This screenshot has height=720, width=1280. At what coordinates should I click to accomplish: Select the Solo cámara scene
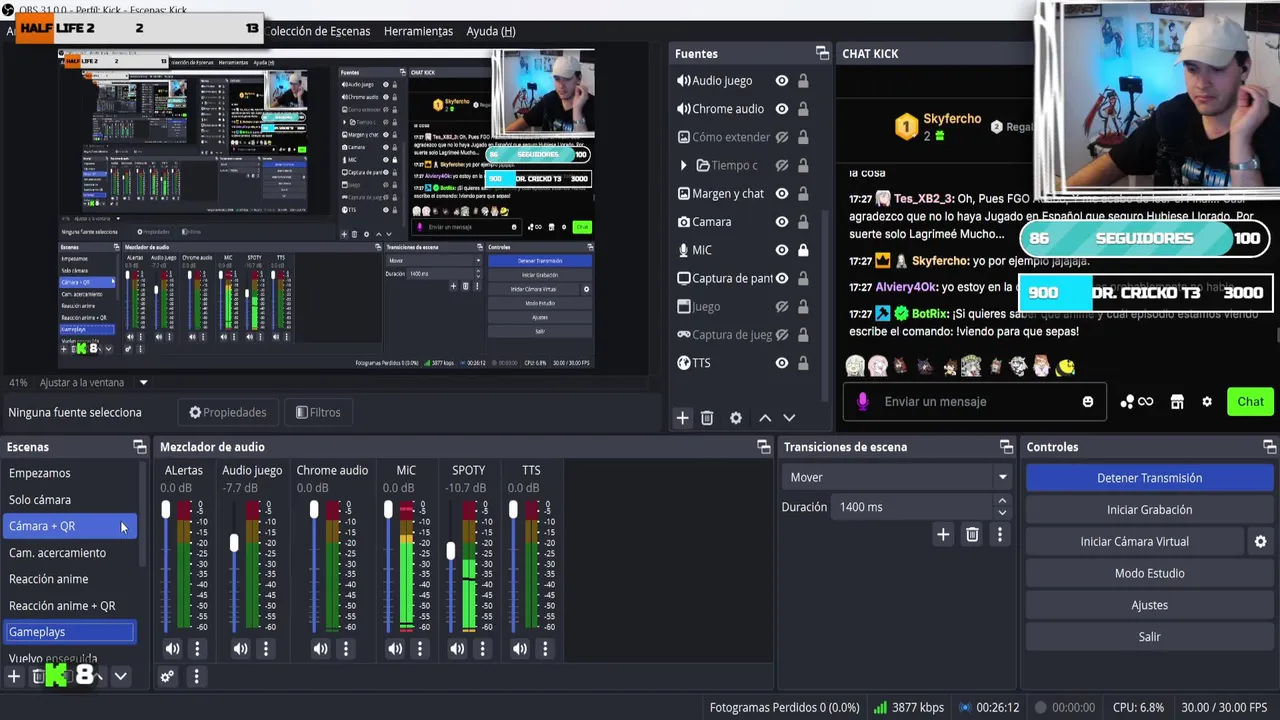coord(40,500)
